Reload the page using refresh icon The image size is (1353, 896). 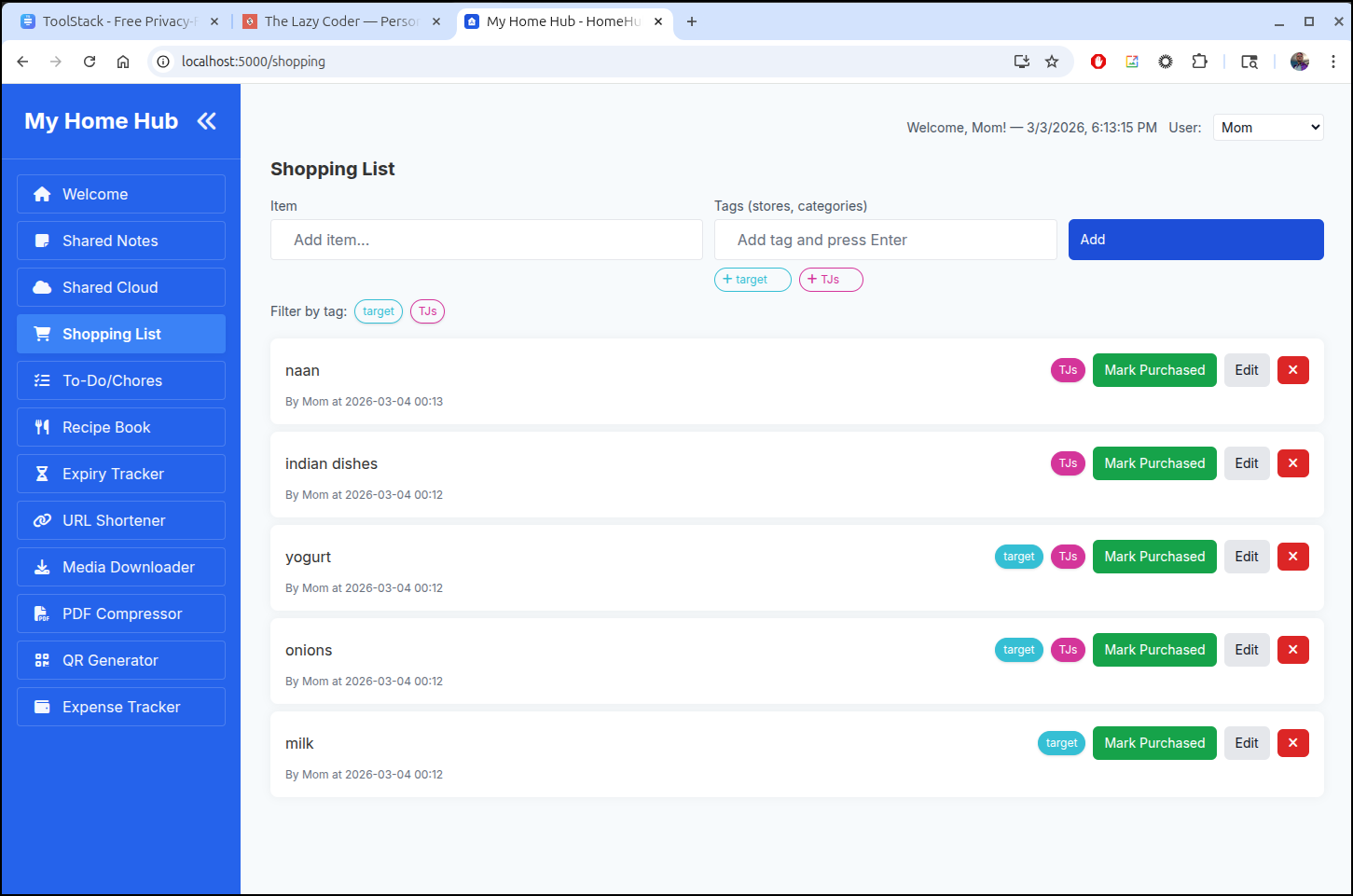pyautogui.click(x=90, y=62)
